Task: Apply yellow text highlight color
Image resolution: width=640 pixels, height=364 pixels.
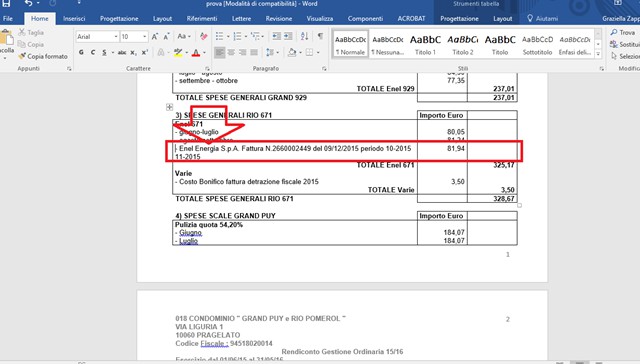Action: [178, 52]
